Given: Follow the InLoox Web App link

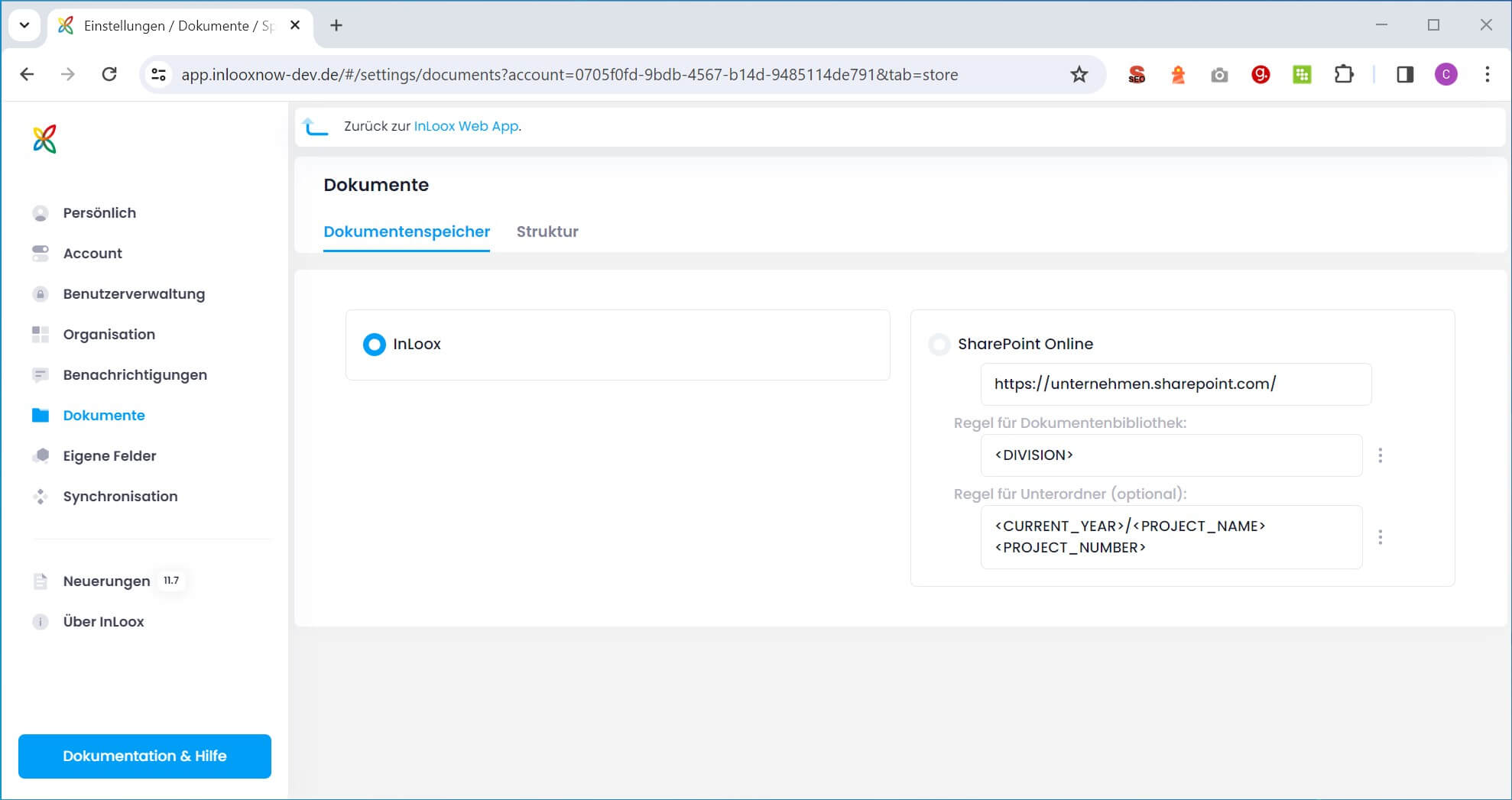Looking at the screenshot, I should (465, 126).
